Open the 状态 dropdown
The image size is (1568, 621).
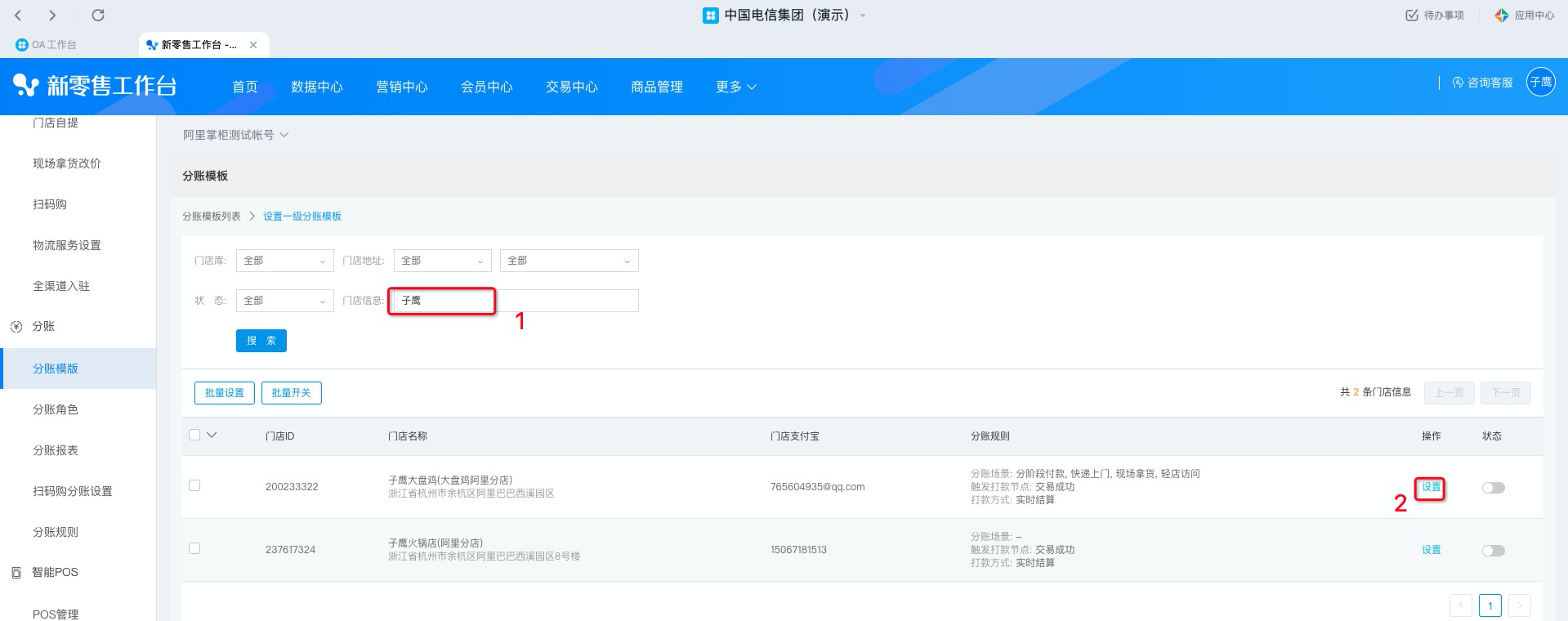[284, 301]
